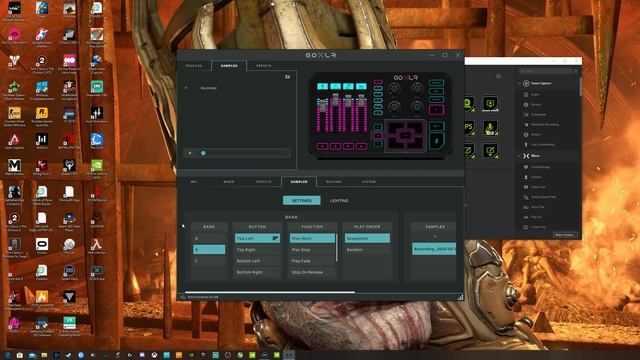Open the System tab
Viewport: 640px width, 360px height.
(369, 182)
